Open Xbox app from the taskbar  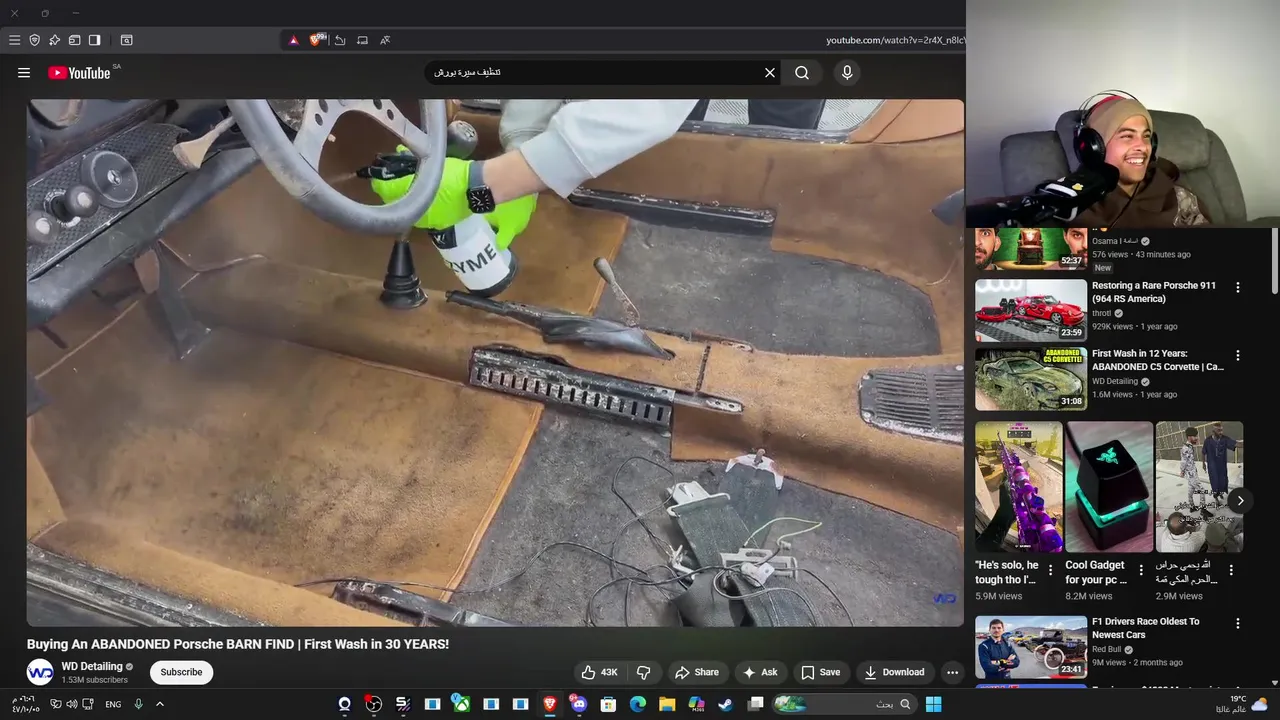461,704
